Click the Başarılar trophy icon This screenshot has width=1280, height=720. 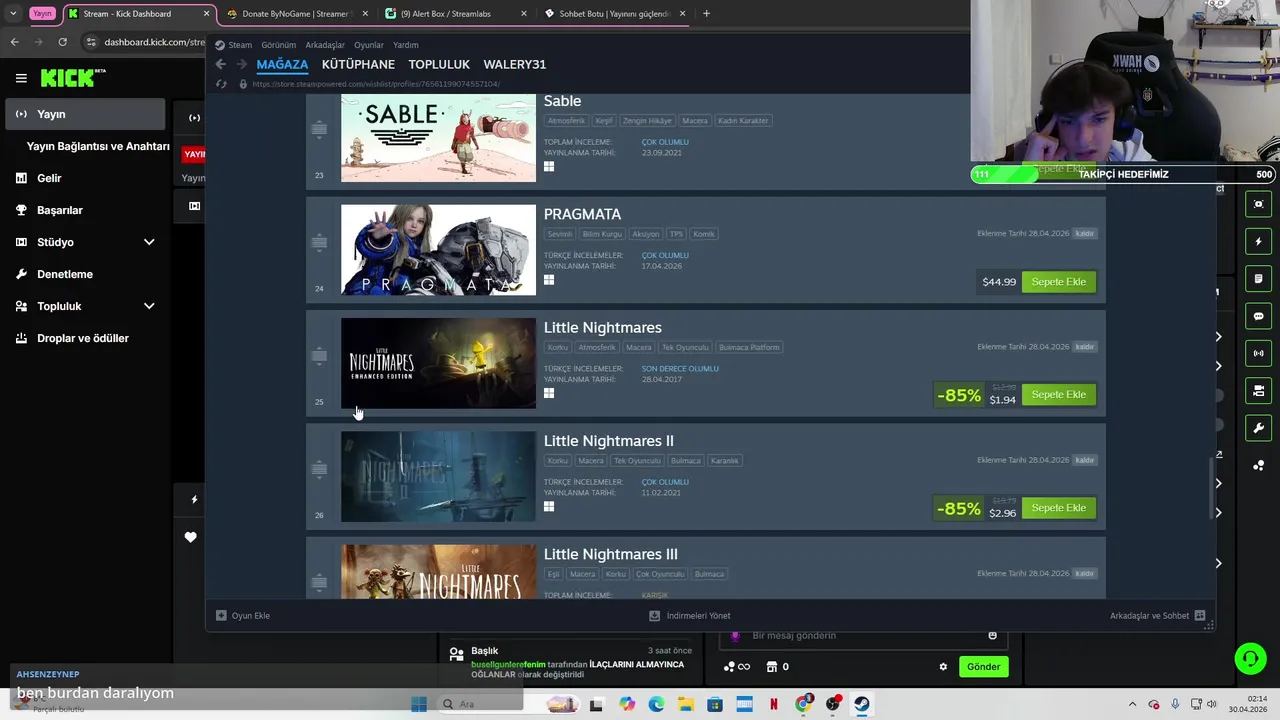click(21, 210)
